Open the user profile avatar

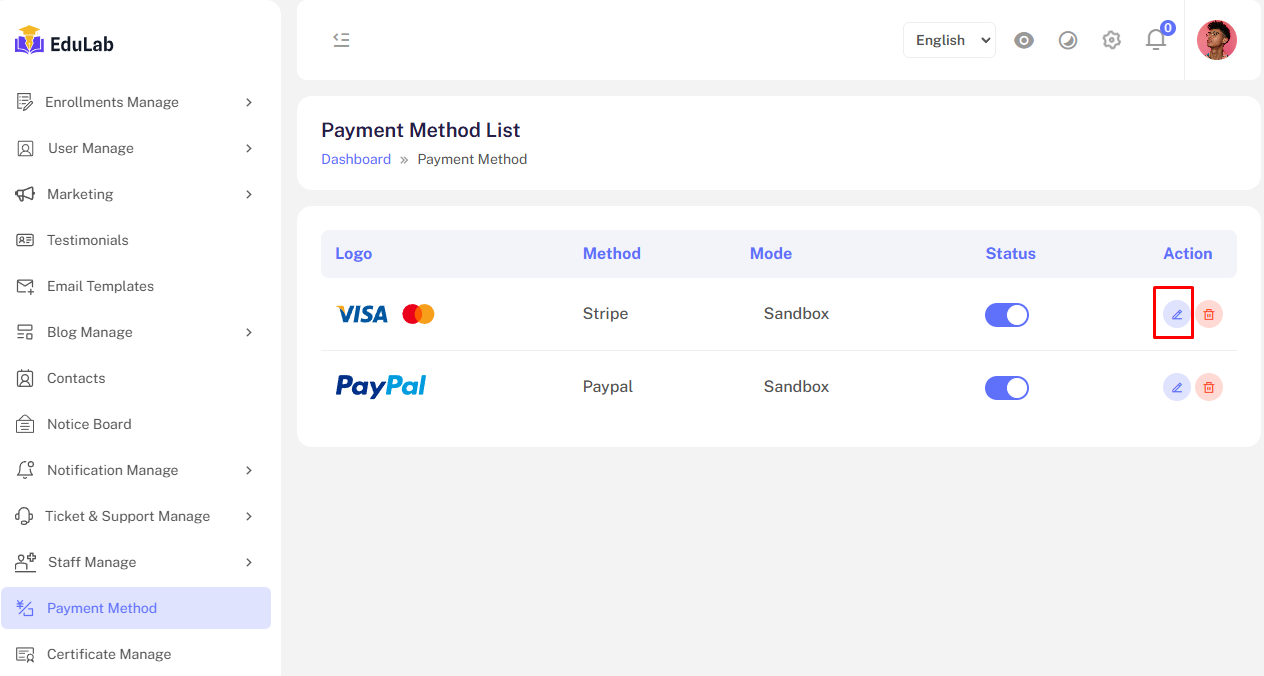(1216, 40)
